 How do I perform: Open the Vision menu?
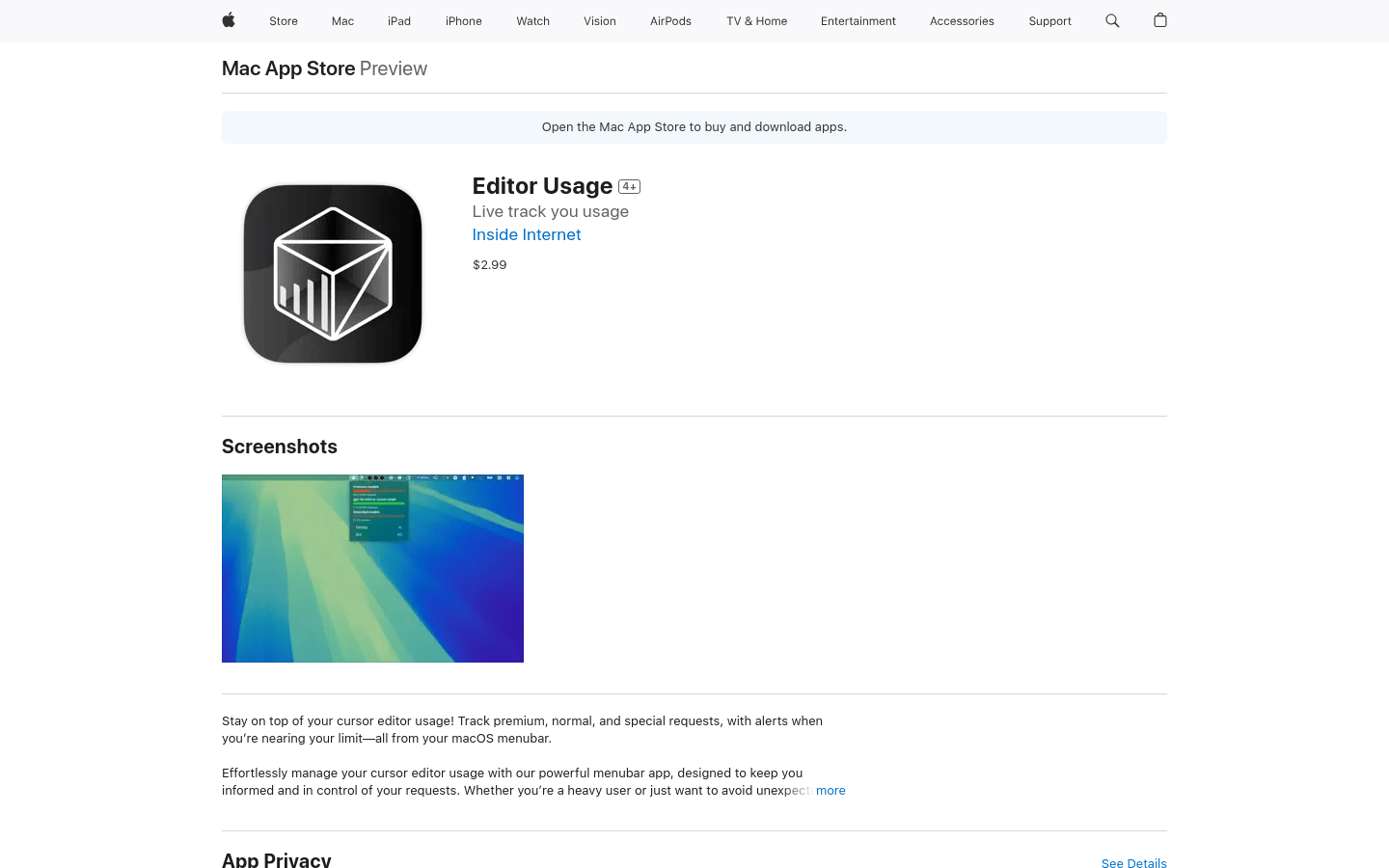pos(600,21)
